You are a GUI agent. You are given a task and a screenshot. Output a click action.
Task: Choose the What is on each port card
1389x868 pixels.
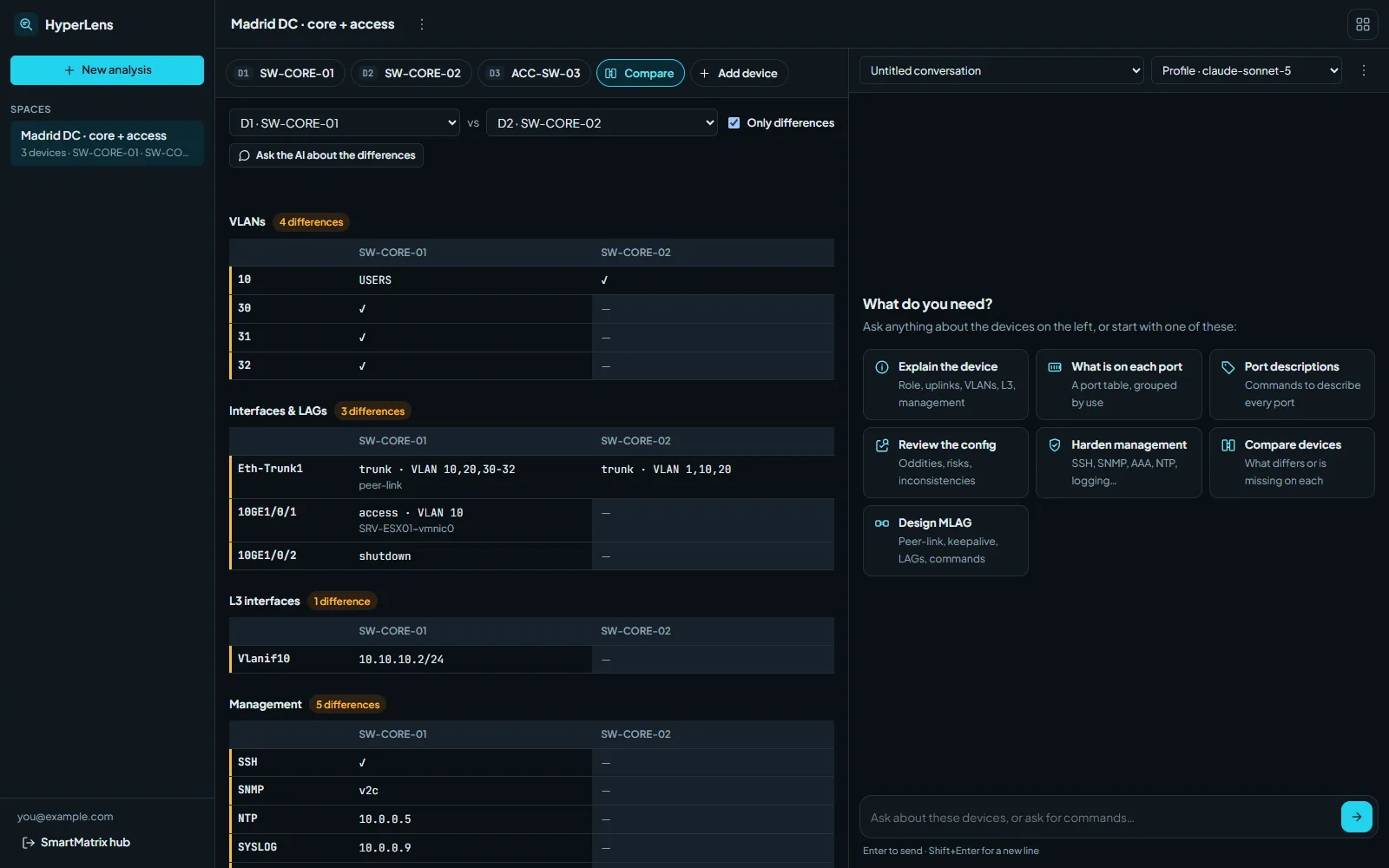click(x=1118, y=385)
